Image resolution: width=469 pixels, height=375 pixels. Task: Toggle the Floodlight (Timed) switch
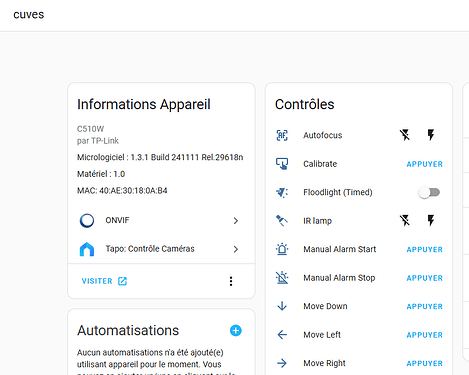[x=429, y=192]
